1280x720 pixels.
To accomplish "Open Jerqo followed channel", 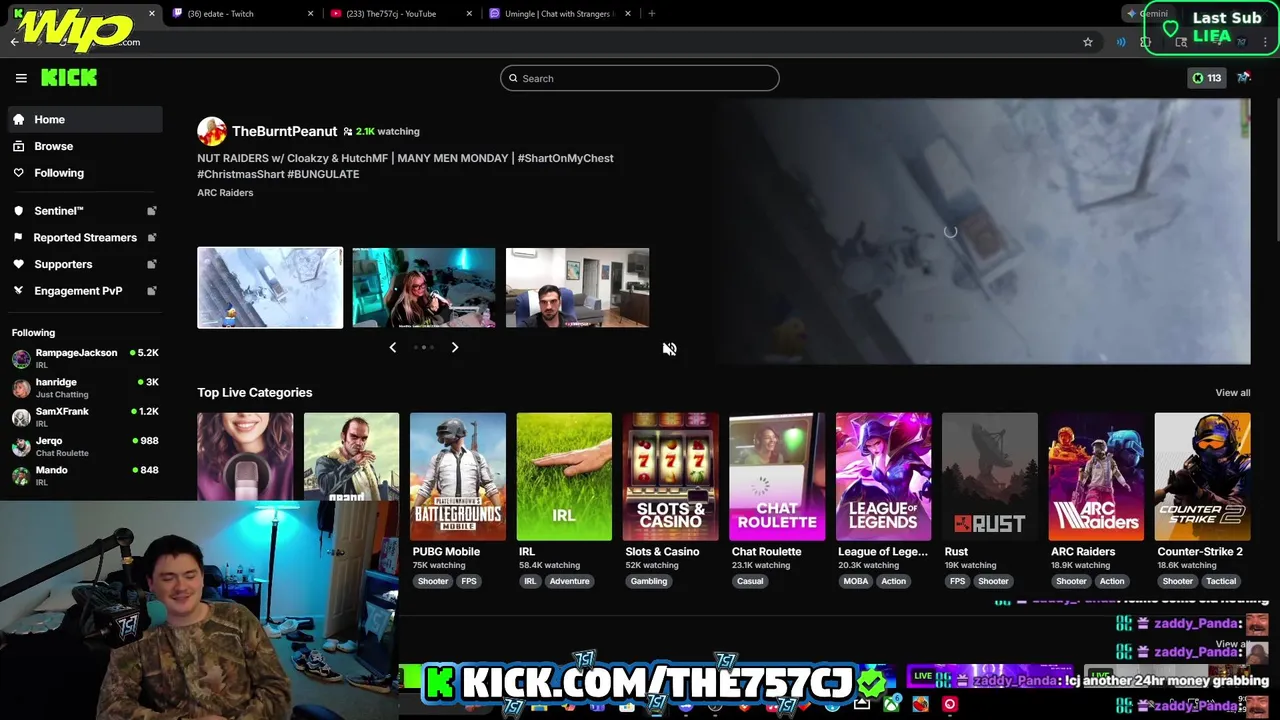I will tap(85, 446).
